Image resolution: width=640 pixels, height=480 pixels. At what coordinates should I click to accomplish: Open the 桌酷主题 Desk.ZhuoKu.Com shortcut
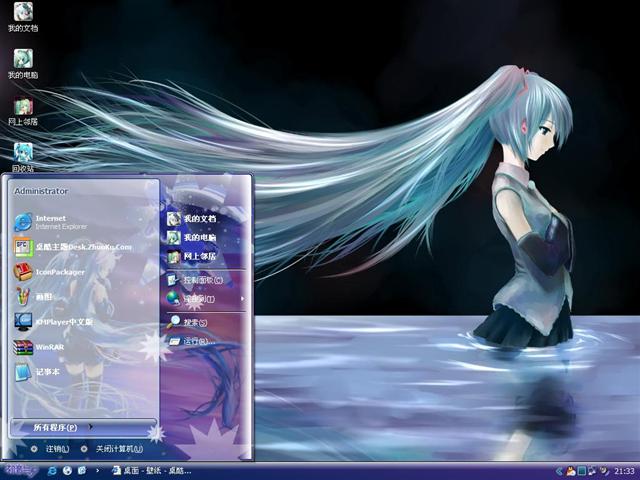82,246
